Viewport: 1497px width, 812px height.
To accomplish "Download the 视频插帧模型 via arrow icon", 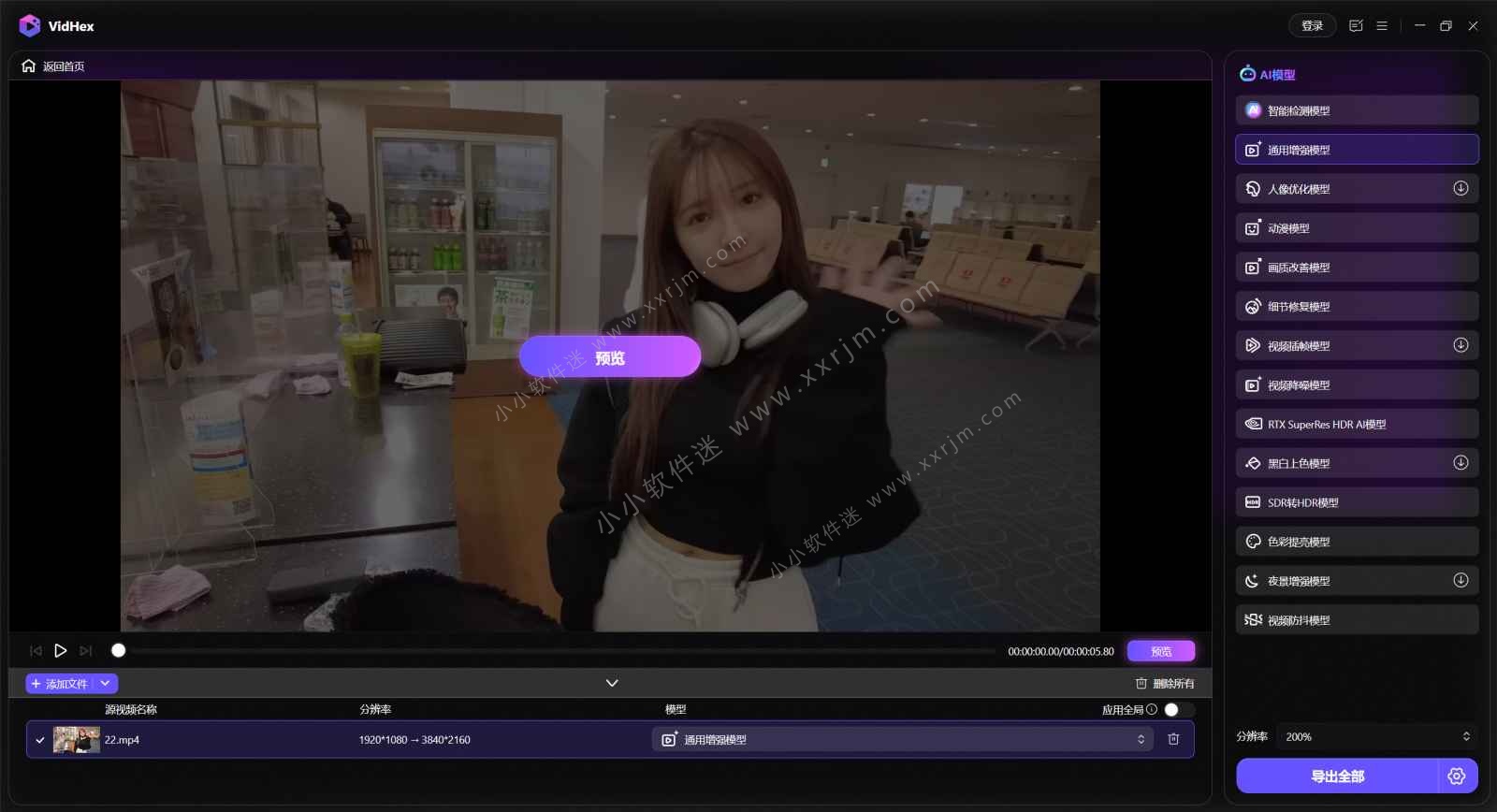I will tap(1461, 345).
